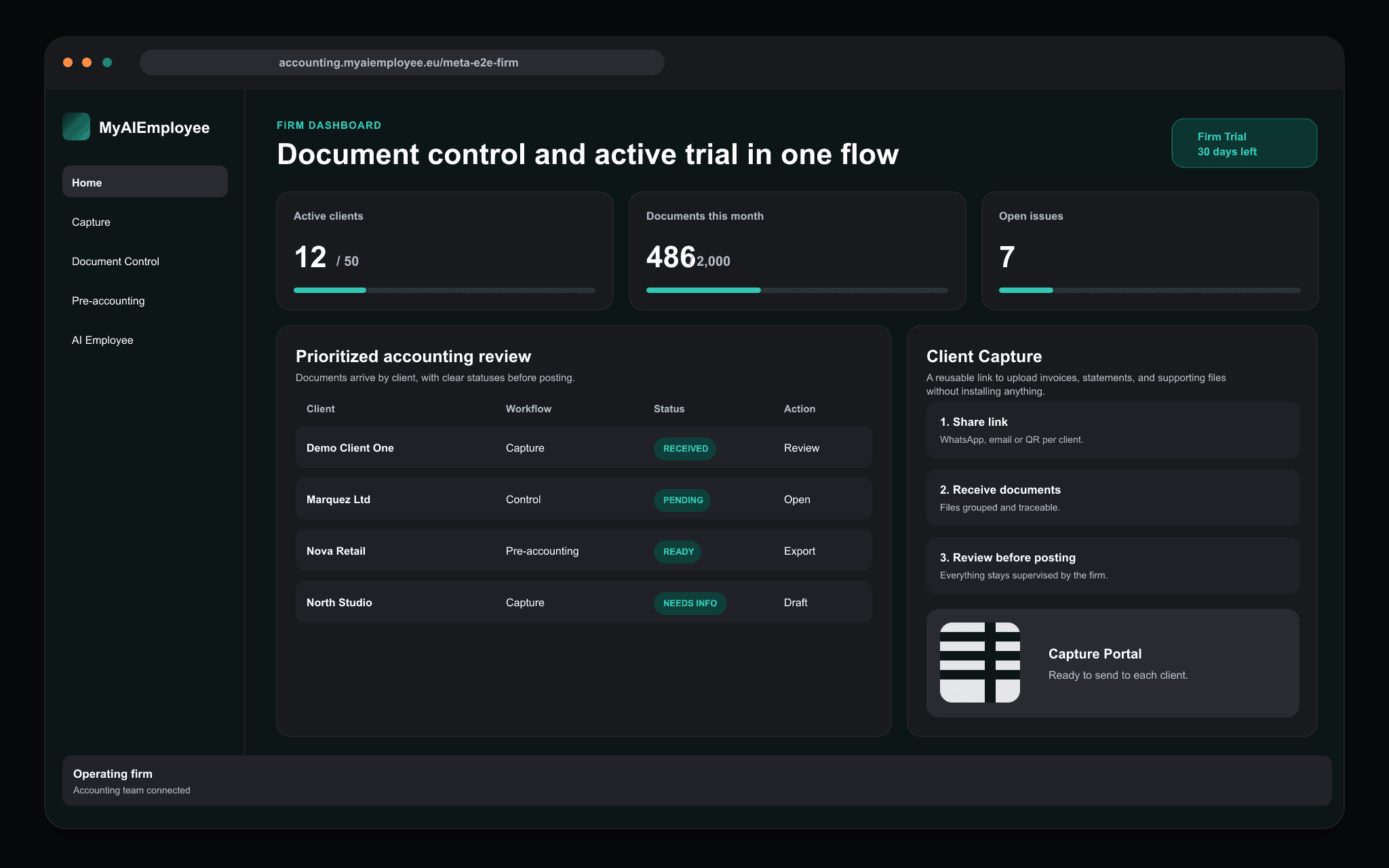Click the 486 documents count

coord(671,258)
